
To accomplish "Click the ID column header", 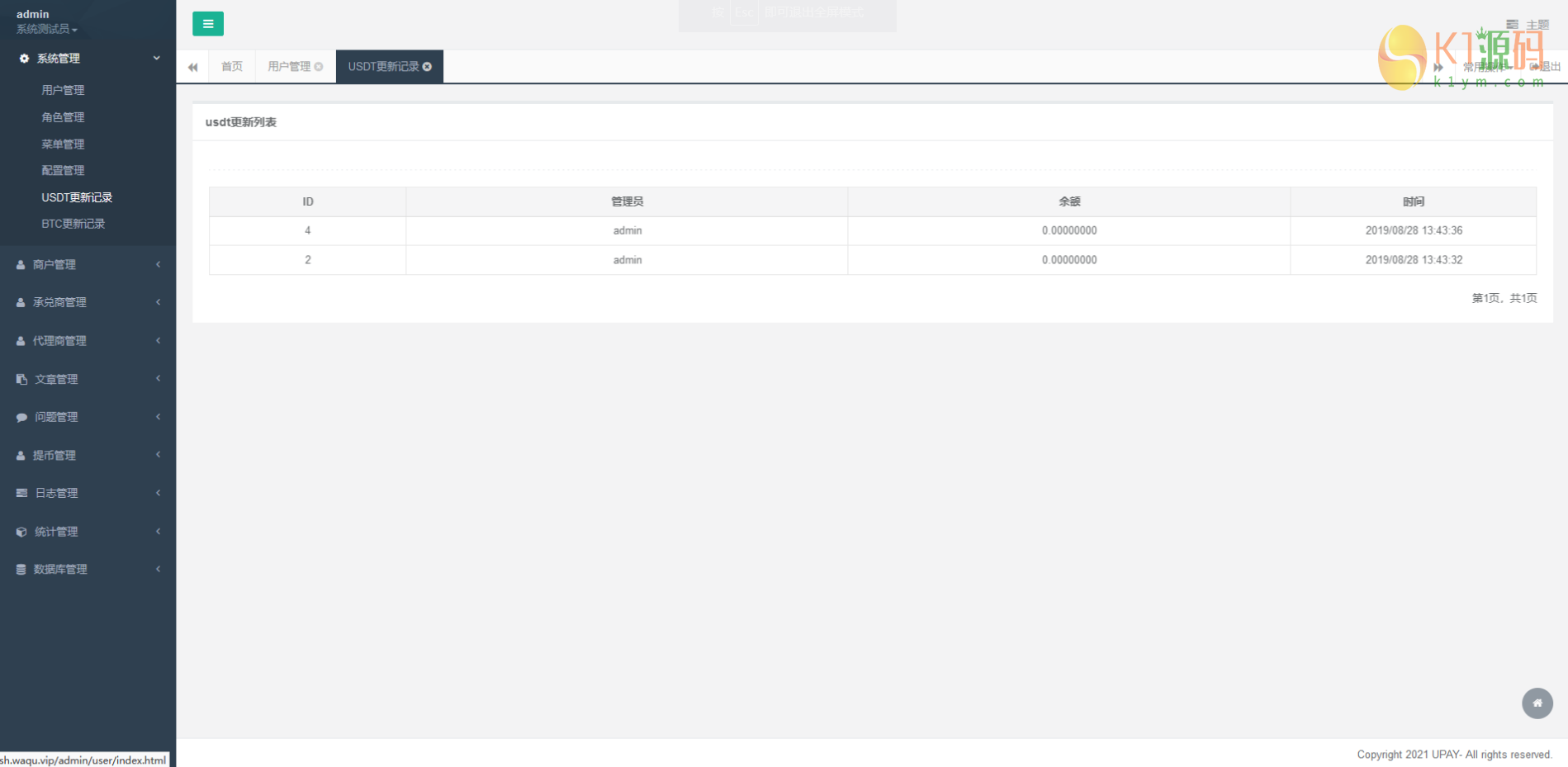I will [308, 201].
